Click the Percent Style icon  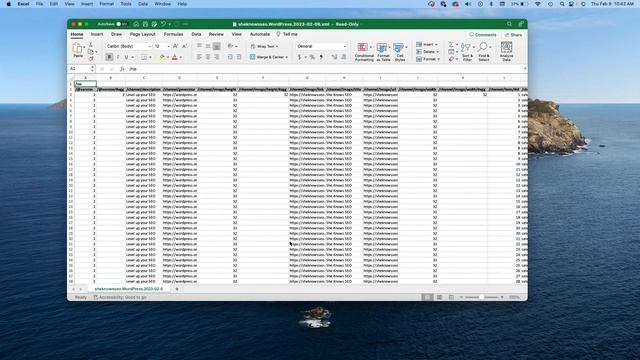(312, 57)
